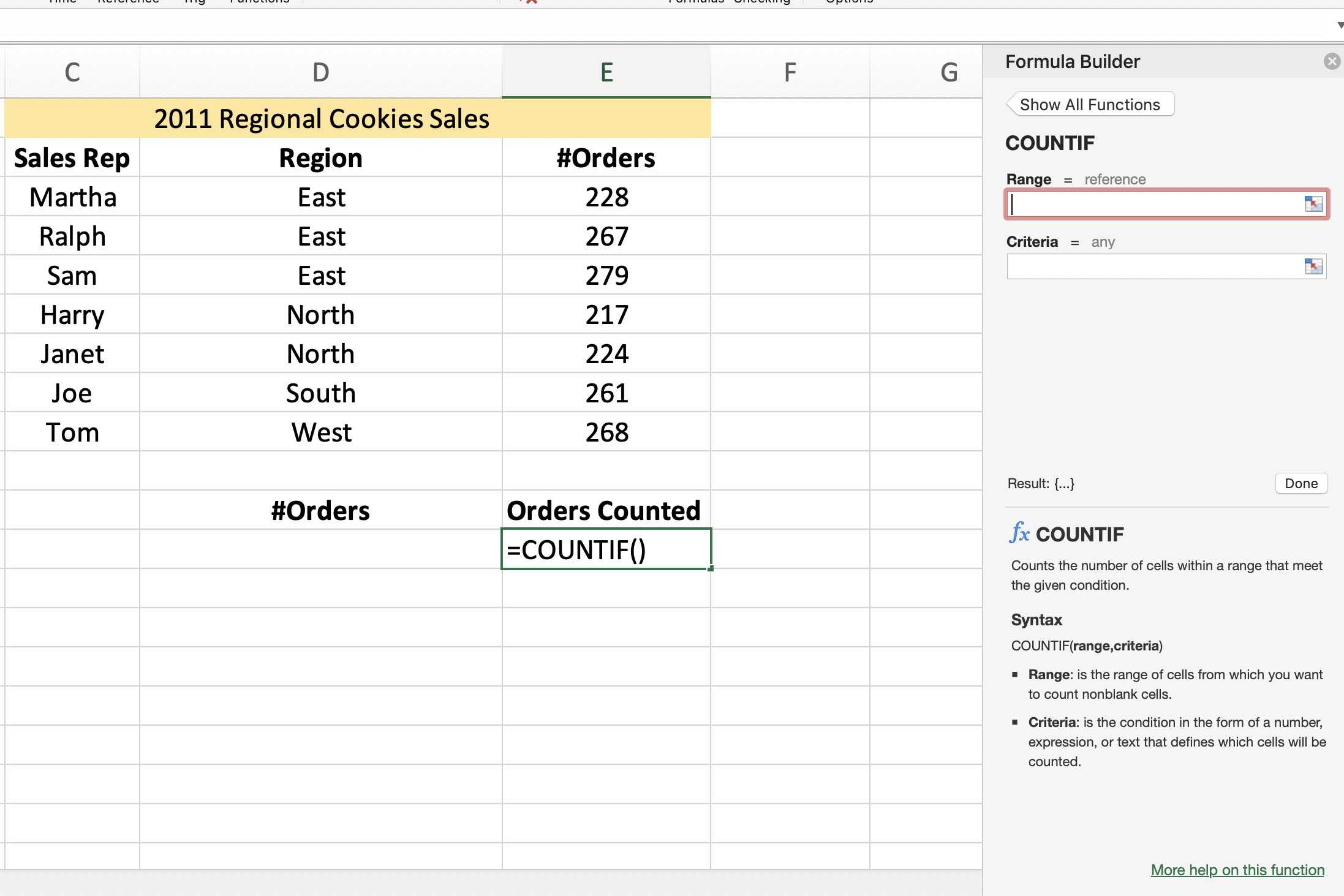The image size is (1344, 896).
Task: Click the Show All Functions button
Action: coord(1089,104)
